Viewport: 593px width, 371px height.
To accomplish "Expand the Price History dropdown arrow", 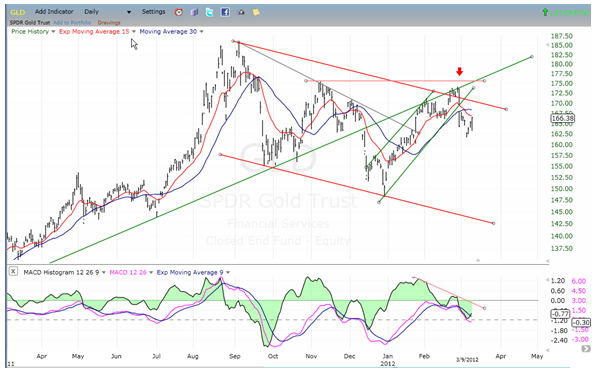I will click(53, 32).
